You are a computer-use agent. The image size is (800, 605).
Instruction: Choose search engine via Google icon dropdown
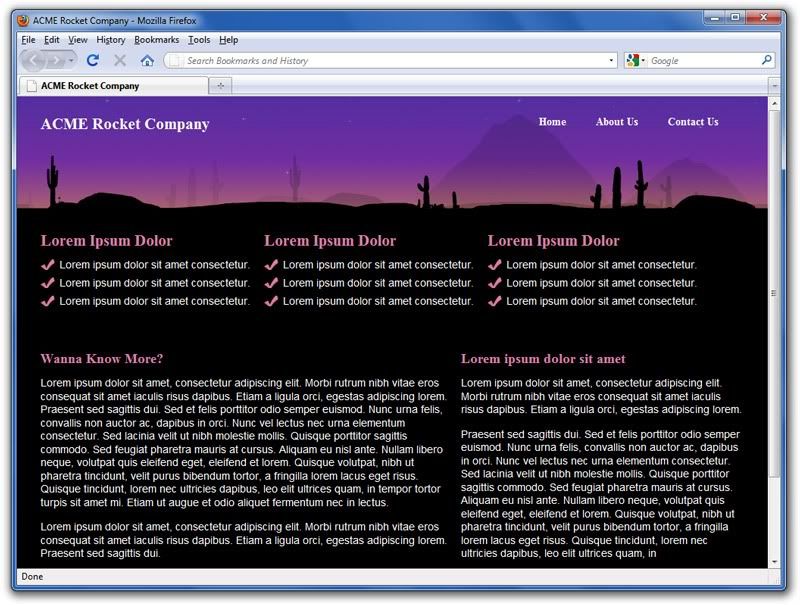click(x=636, y=61)
